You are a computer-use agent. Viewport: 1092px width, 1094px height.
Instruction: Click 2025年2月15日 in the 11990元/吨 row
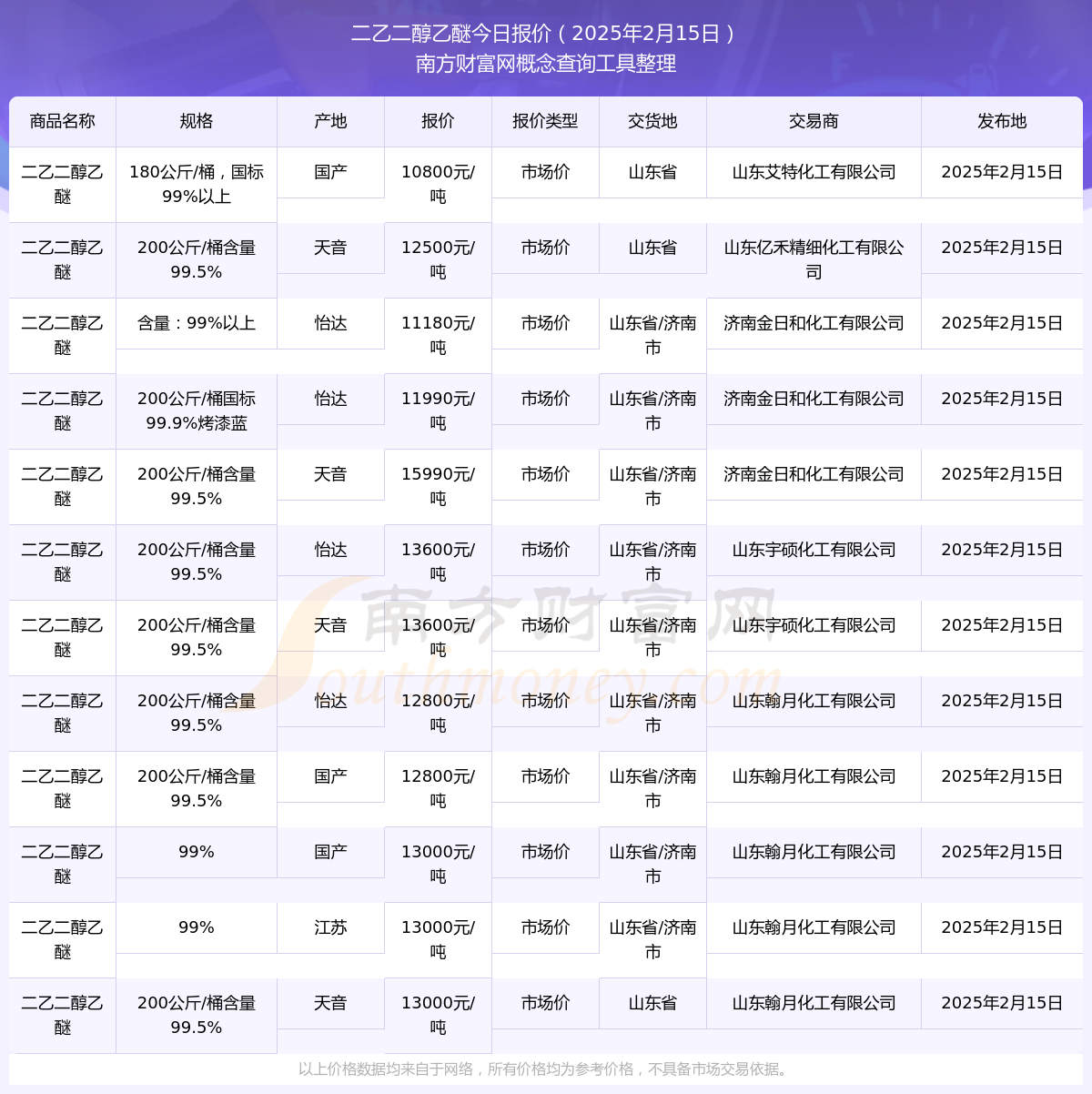click(x=1002, y=399)
